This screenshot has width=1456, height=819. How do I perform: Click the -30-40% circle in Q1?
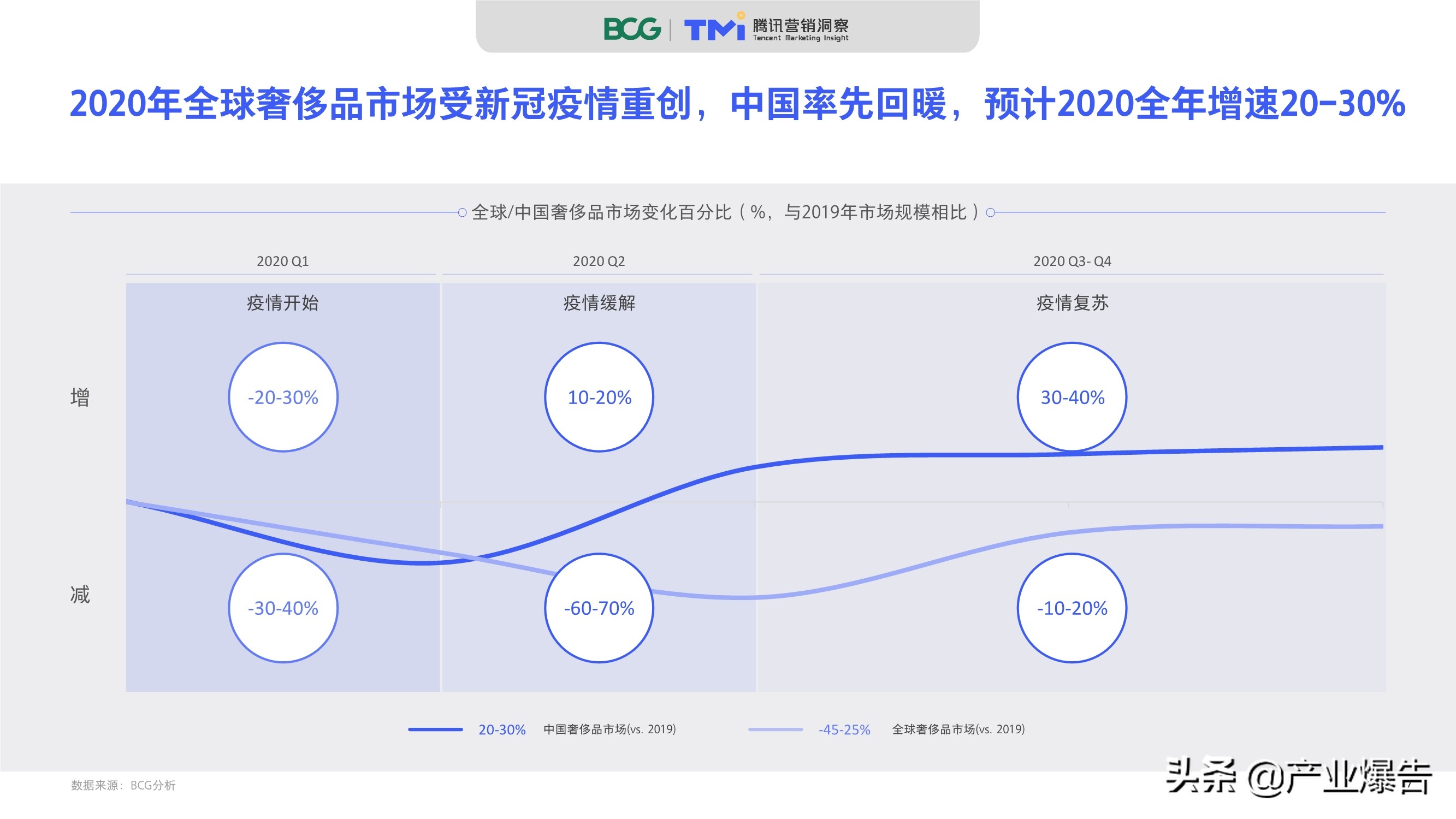pyautogui.click(x=283, y=608)
